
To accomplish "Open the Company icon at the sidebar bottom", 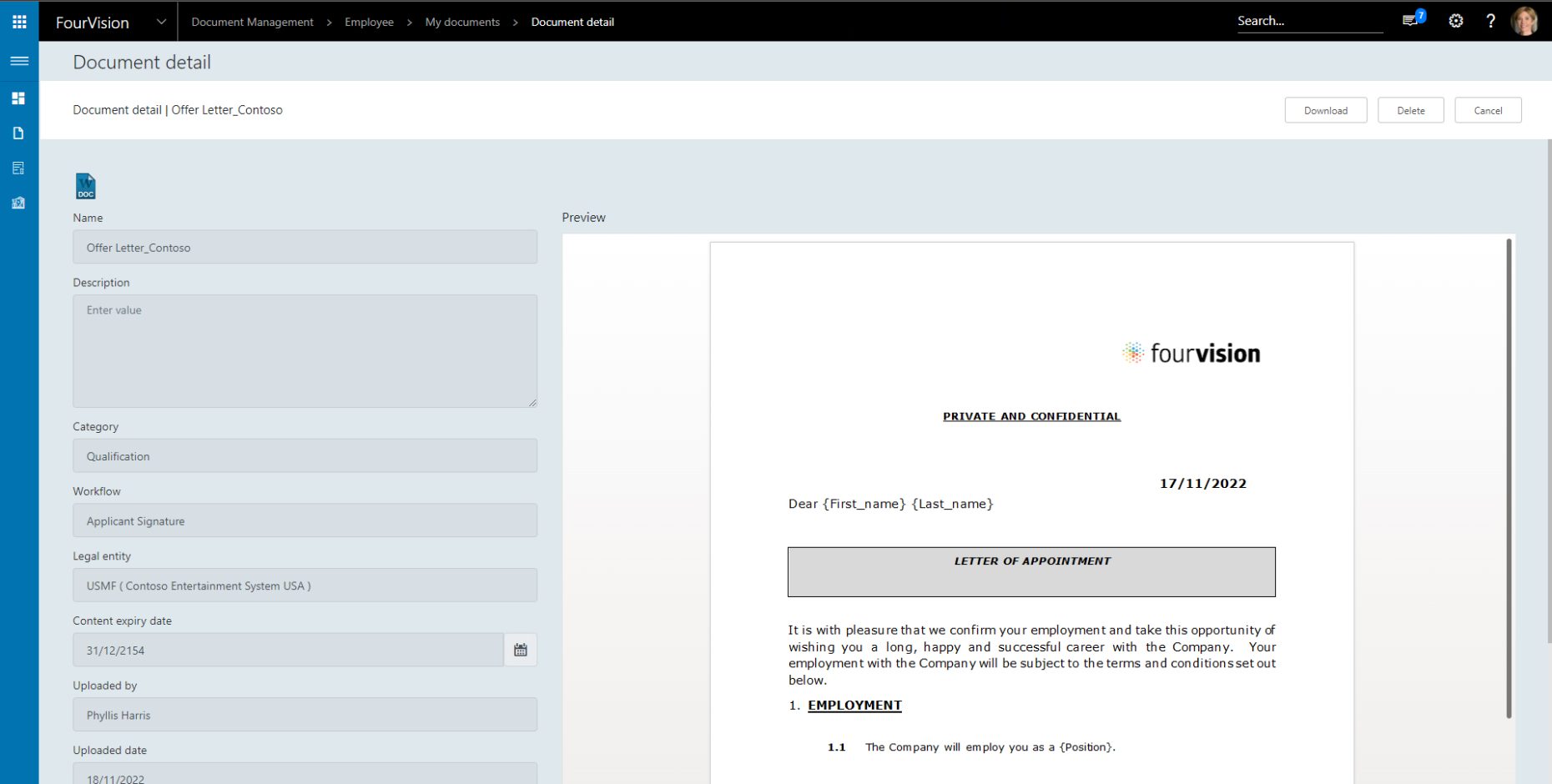I will click(18, 202).
